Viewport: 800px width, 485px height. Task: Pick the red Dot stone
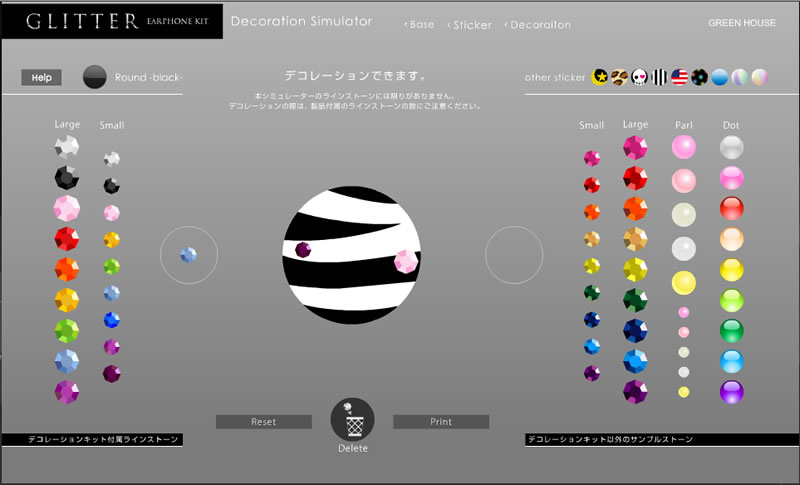pos(731,208)
